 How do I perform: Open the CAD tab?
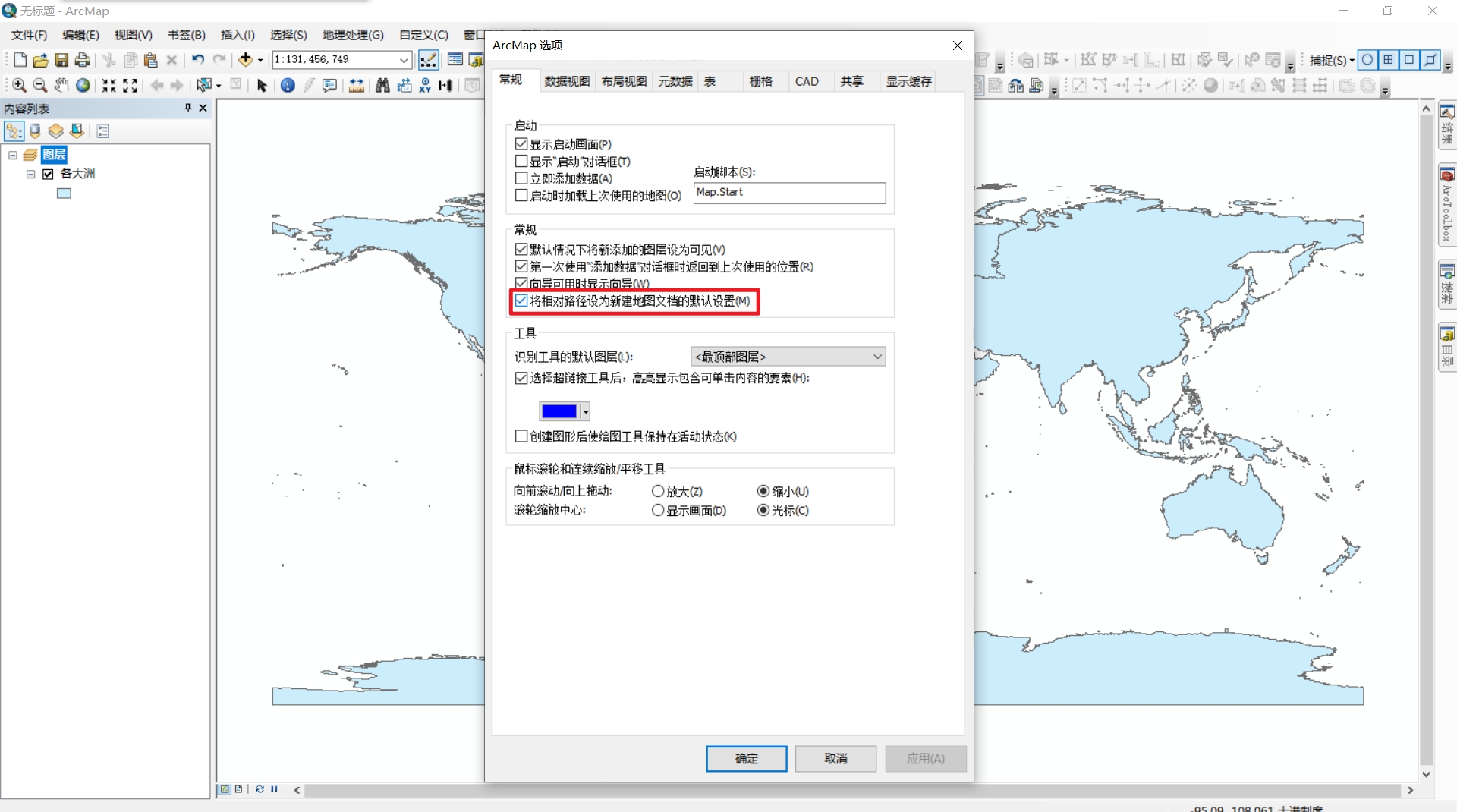coord(807,81)
